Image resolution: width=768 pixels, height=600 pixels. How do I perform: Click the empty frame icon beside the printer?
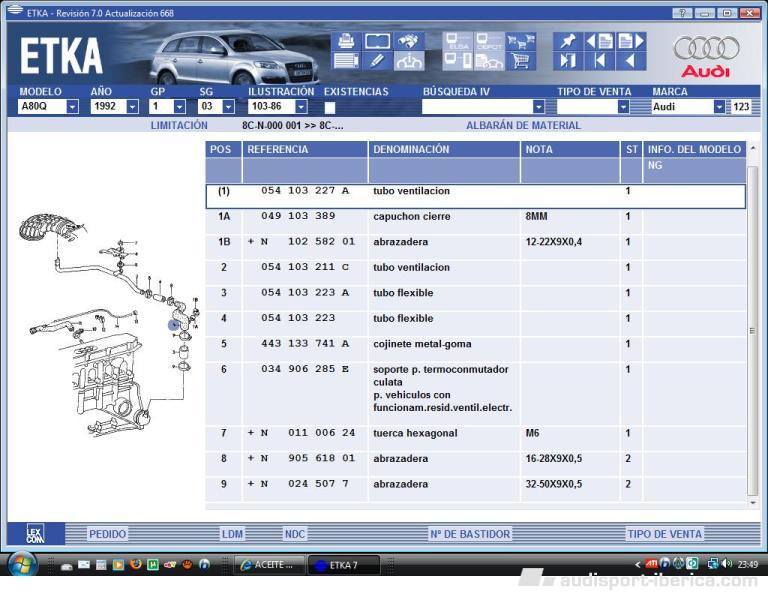377,41
